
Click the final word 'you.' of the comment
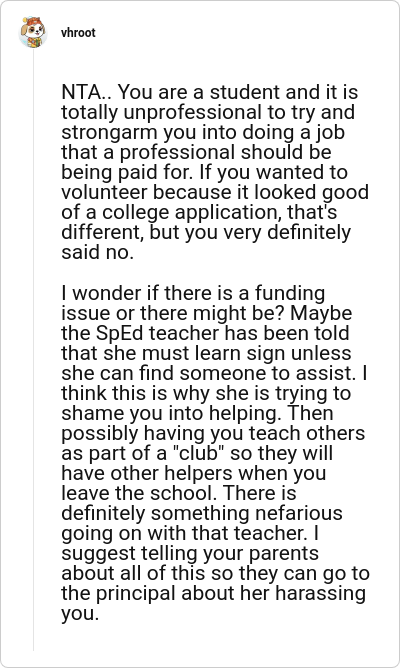pyautogui.click(x=80, y=614)
